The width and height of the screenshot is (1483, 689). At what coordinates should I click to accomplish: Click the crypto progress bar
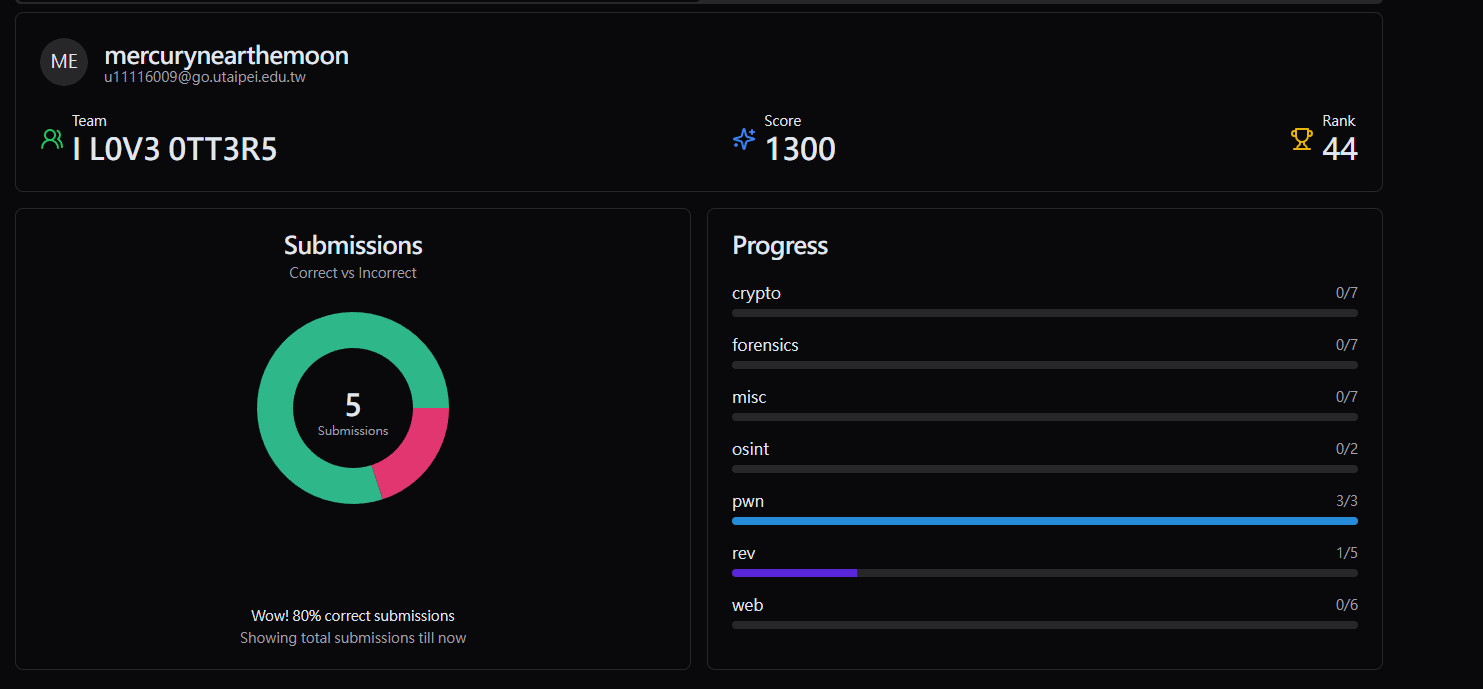click(x=1044, y=313)
